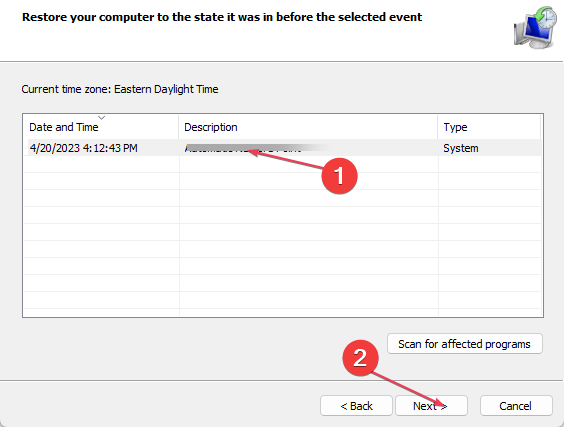Click divider between Date and Description headers
Viewport: 564px width, 427px height.
coord(178,127)
